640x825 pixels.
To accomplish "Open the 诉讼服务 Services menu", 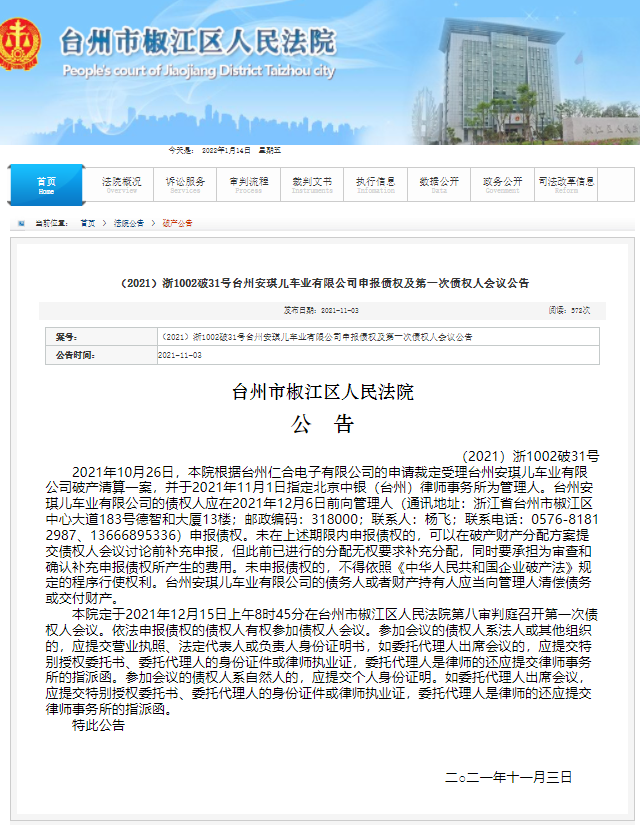I will 185,185.
